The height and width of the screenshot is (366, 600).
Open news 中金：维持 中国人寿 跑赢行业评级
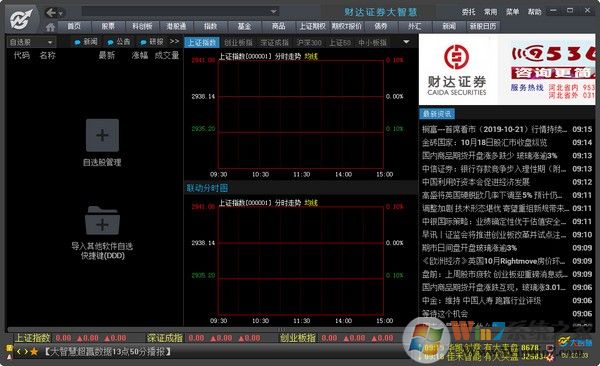[x=481, y=301]
